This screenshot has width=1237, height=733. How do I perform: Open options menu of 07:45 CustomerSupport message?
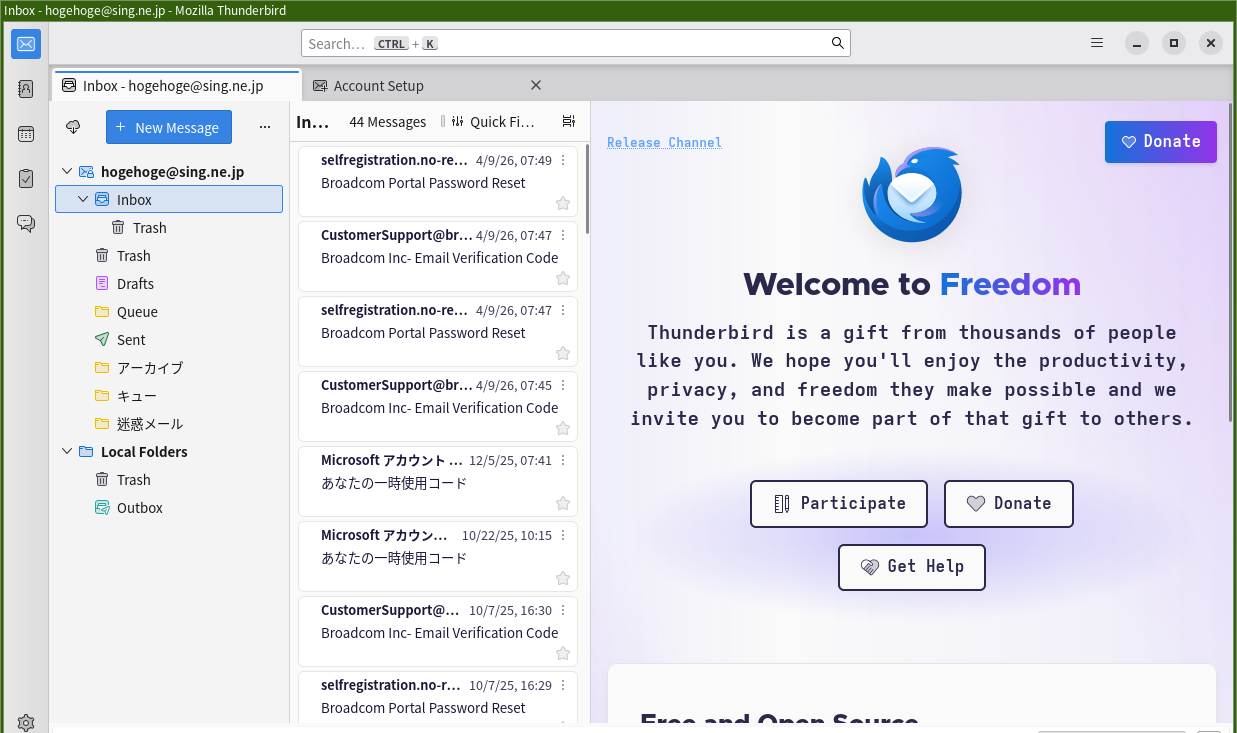pyautogui.click(x=563, y=385)
